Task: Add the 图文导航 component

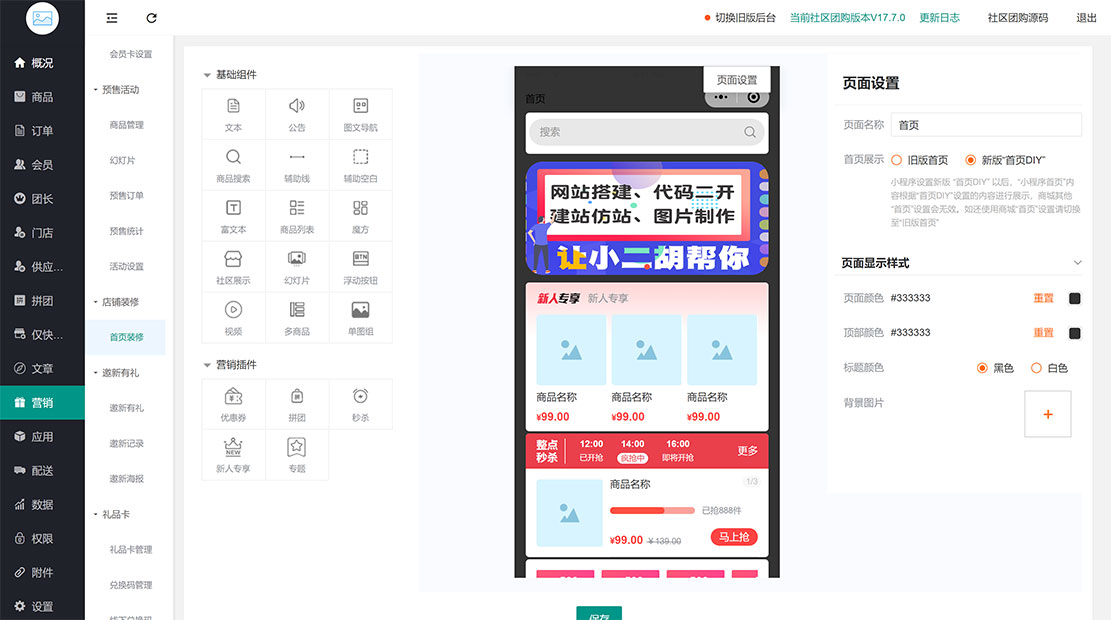Action: (361, 115)
